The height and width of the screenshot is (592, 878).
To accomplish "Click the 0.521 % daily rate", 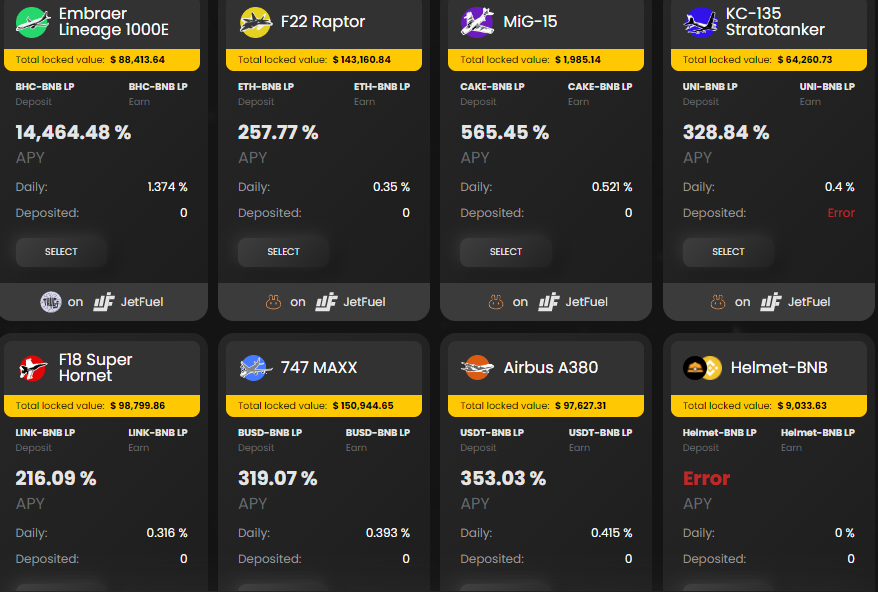I will pos(612,187).
